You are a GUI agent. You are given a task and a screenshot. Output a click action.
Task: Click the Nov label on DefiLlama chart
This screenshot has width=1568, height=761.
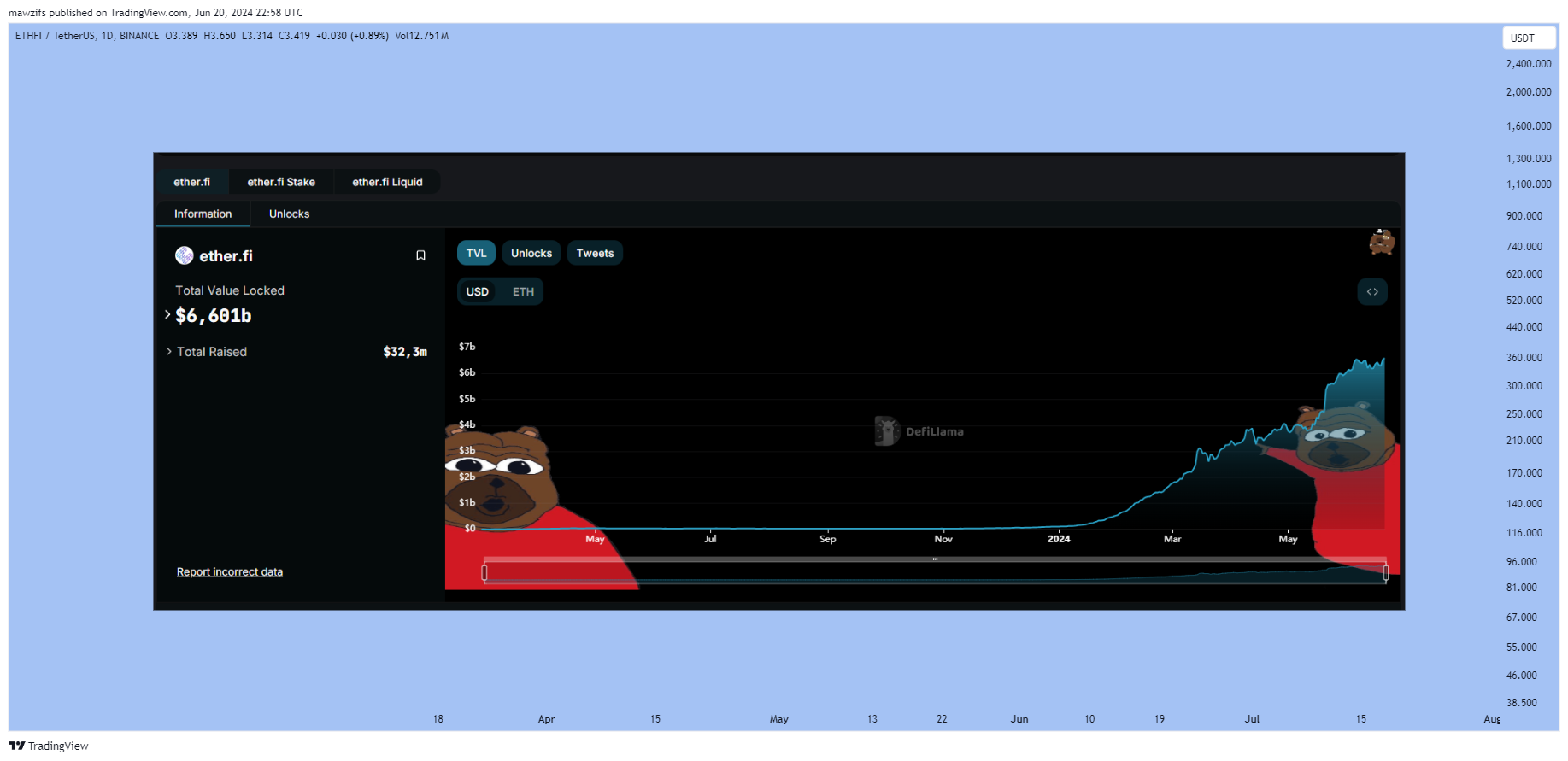(943, 539)
